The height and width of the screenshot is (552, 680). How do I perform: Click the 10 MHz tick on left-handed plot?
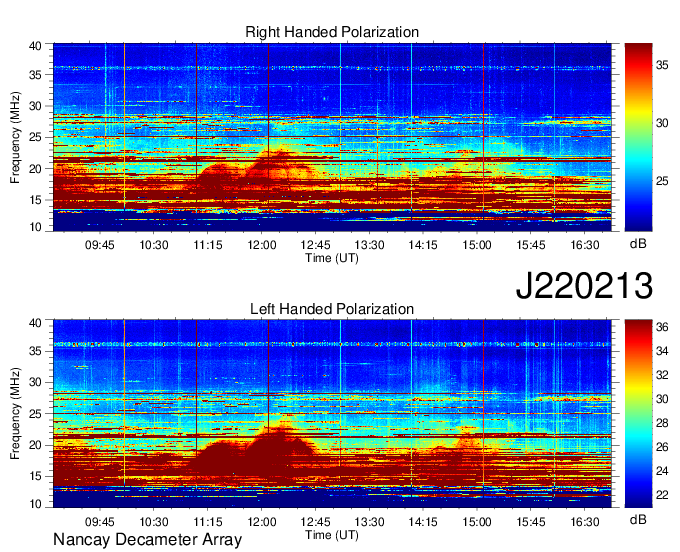point(35,503)
